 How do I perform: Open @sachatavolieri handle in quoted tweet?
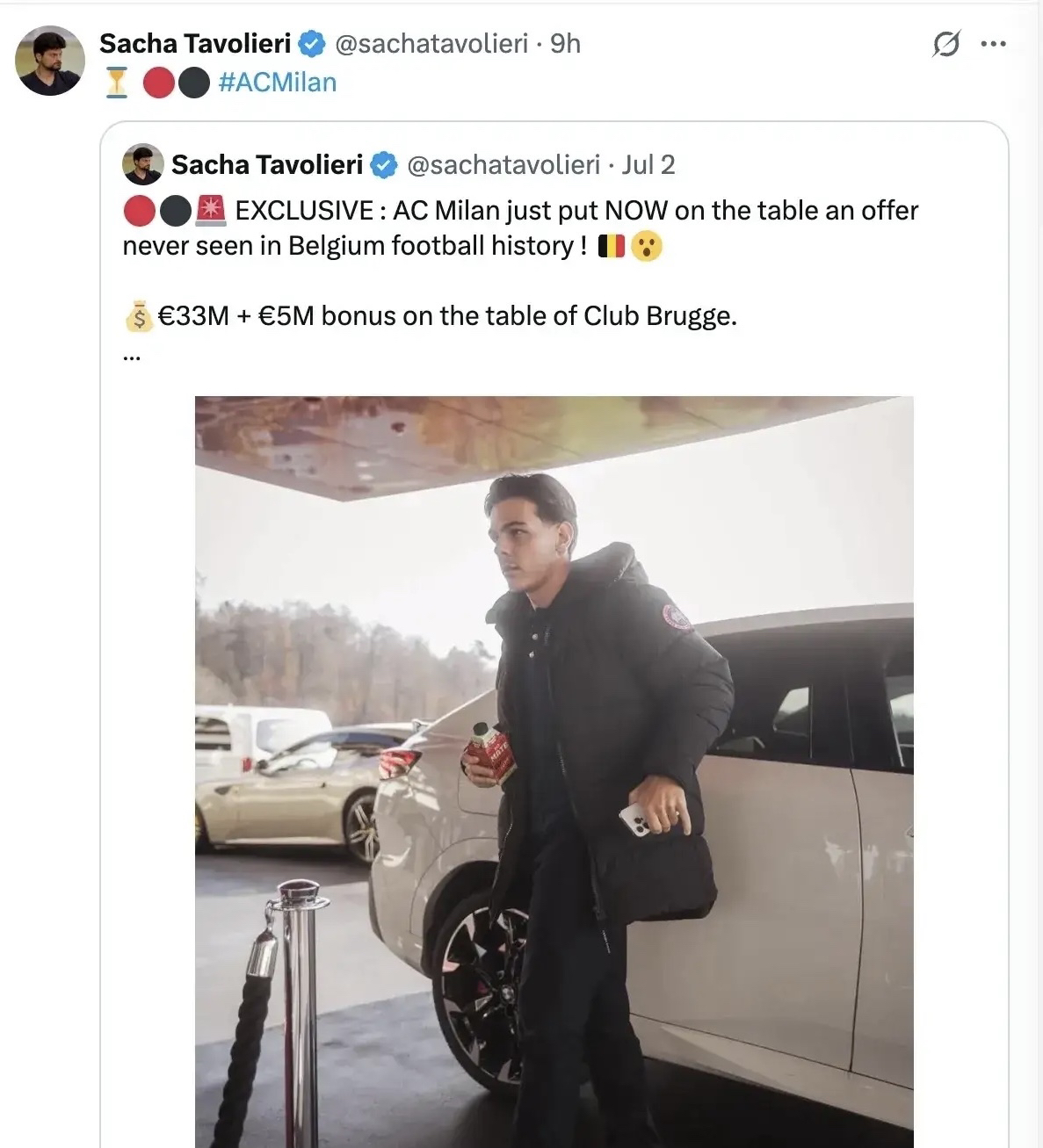point(503,164)
